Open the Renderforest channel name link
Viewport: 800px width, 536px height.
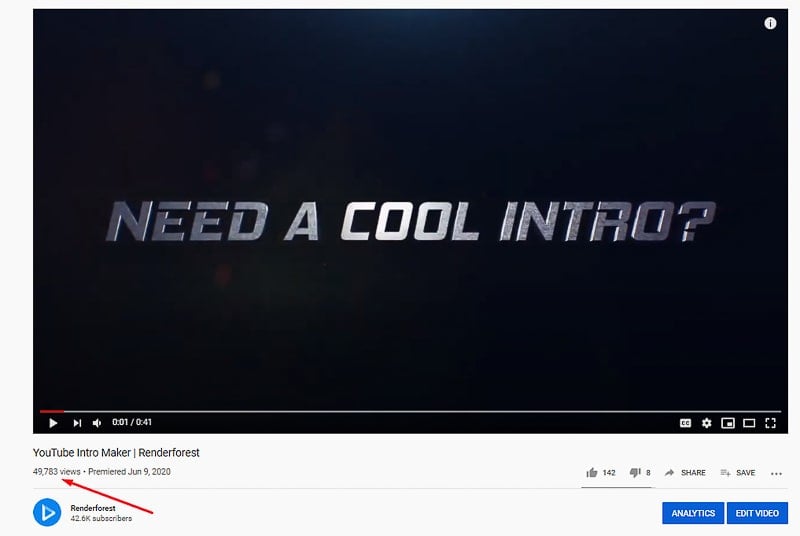click(93, 508)
